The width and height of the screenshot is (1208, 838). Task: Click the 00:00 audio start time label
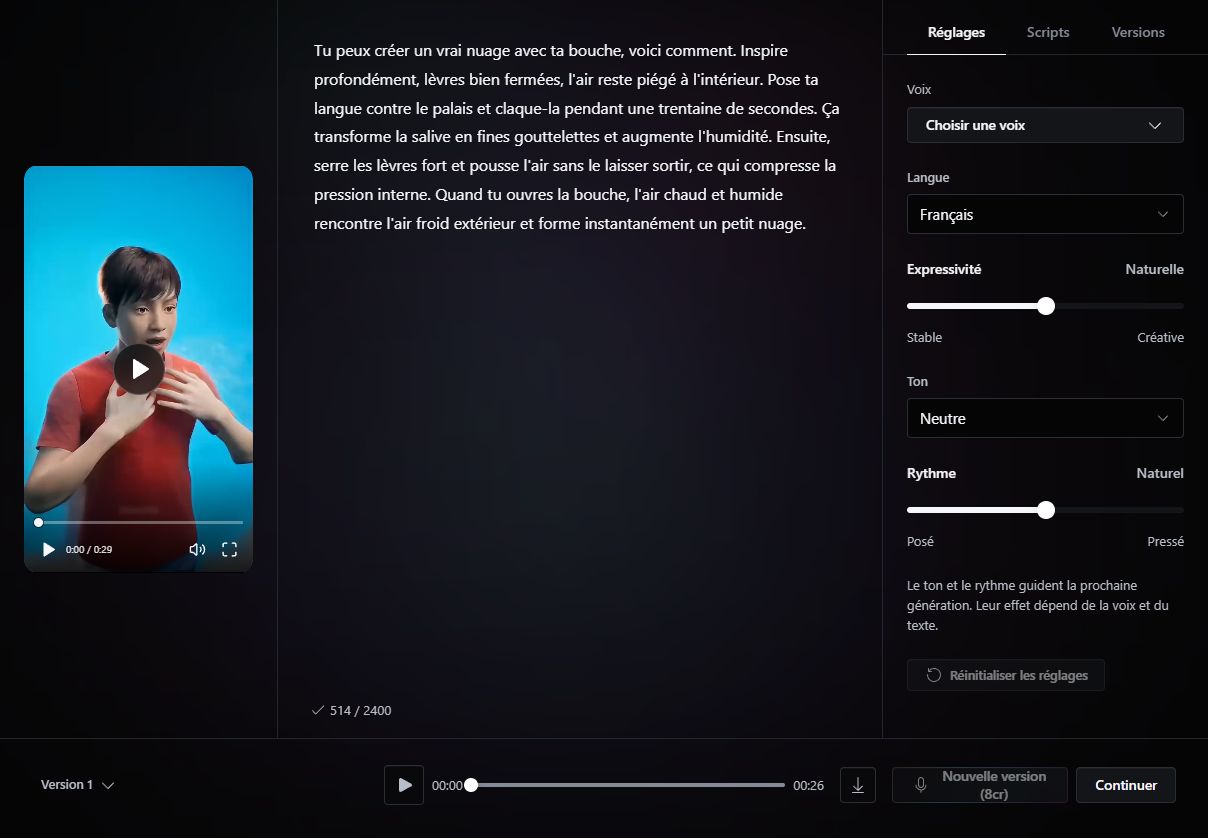(447, 786)
